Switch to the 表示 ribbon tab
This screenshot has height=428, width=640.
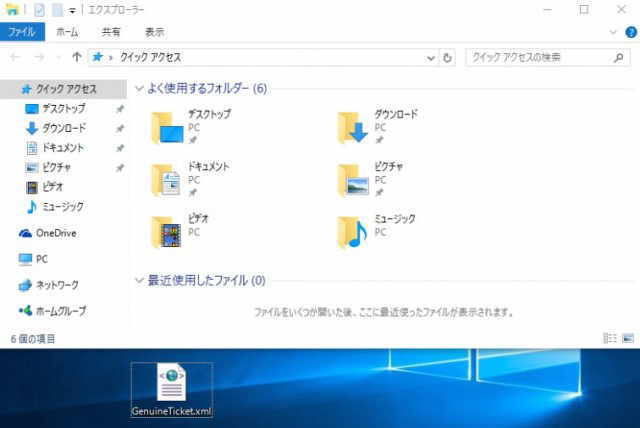tap(155, 32)
